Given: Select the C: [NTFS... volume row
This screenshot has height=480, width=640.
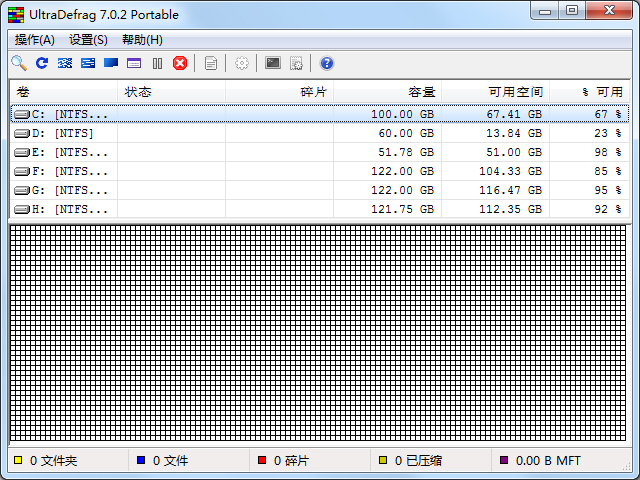Looking at the screenshot, I should (x=320, y=114).
